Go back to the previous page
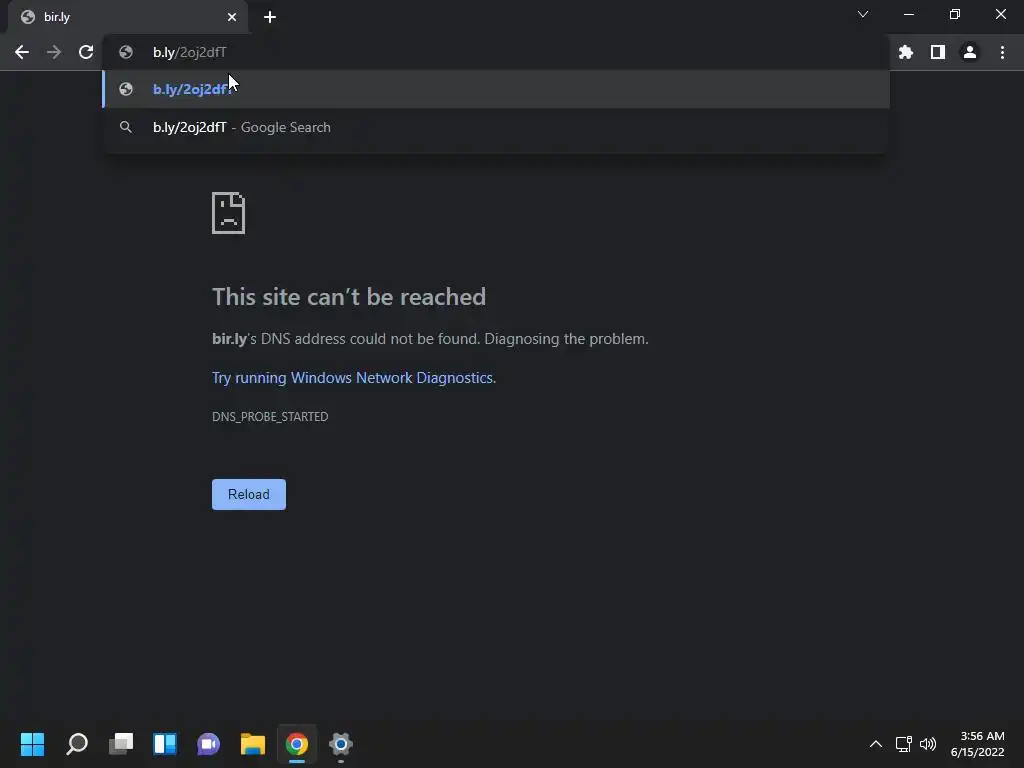This screenshot has height=768, width=1024. click(22, 52)
